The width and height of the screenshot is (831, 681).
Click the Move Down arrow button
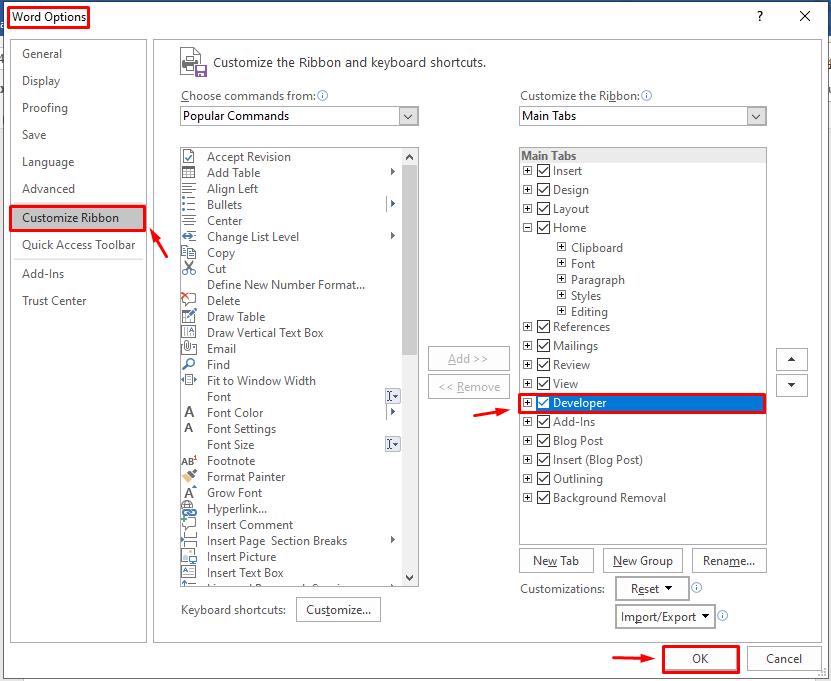point(791,385)
